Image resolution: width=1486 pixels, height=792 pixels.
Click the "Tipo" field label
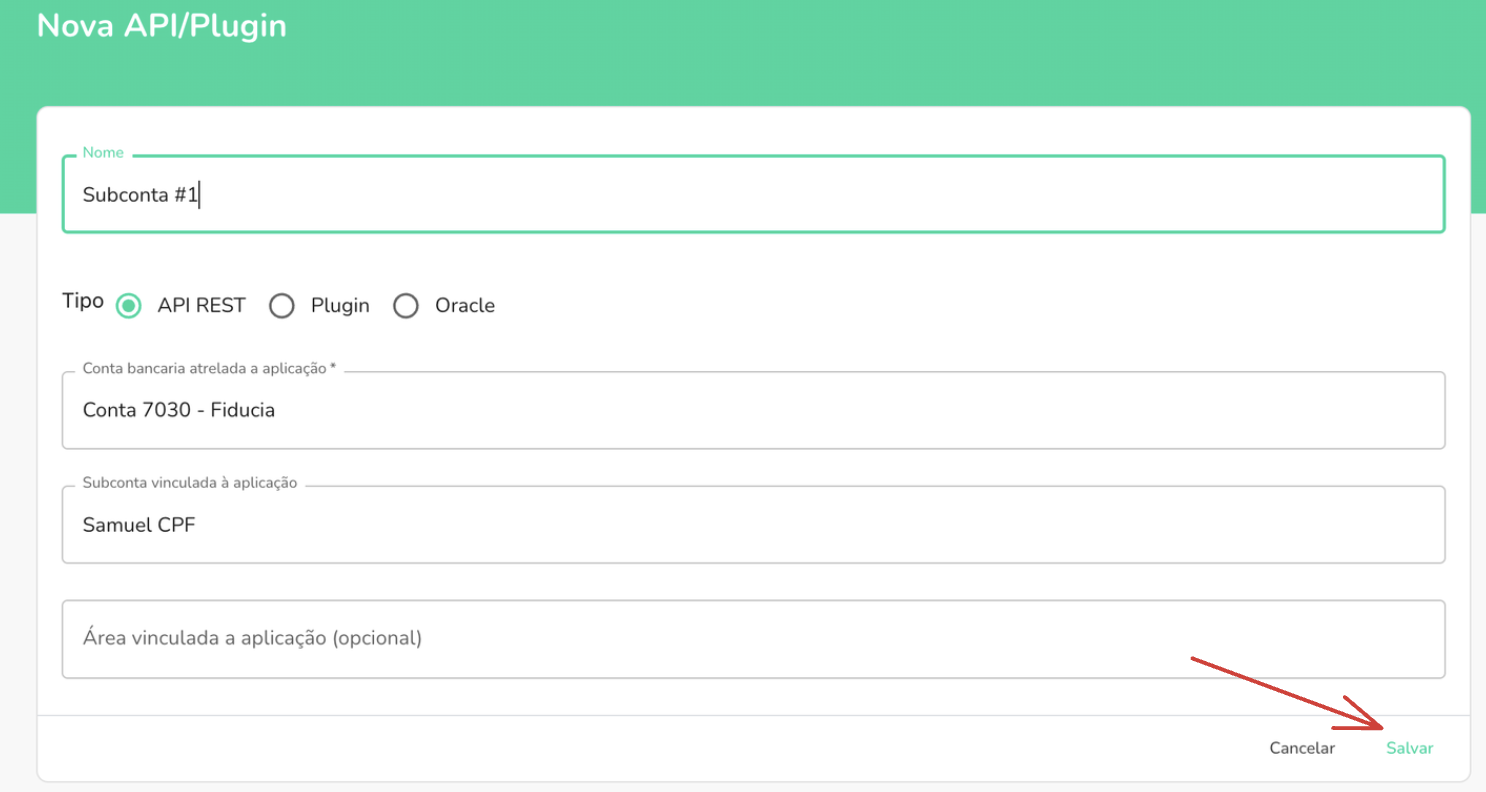tap(83, 301)
